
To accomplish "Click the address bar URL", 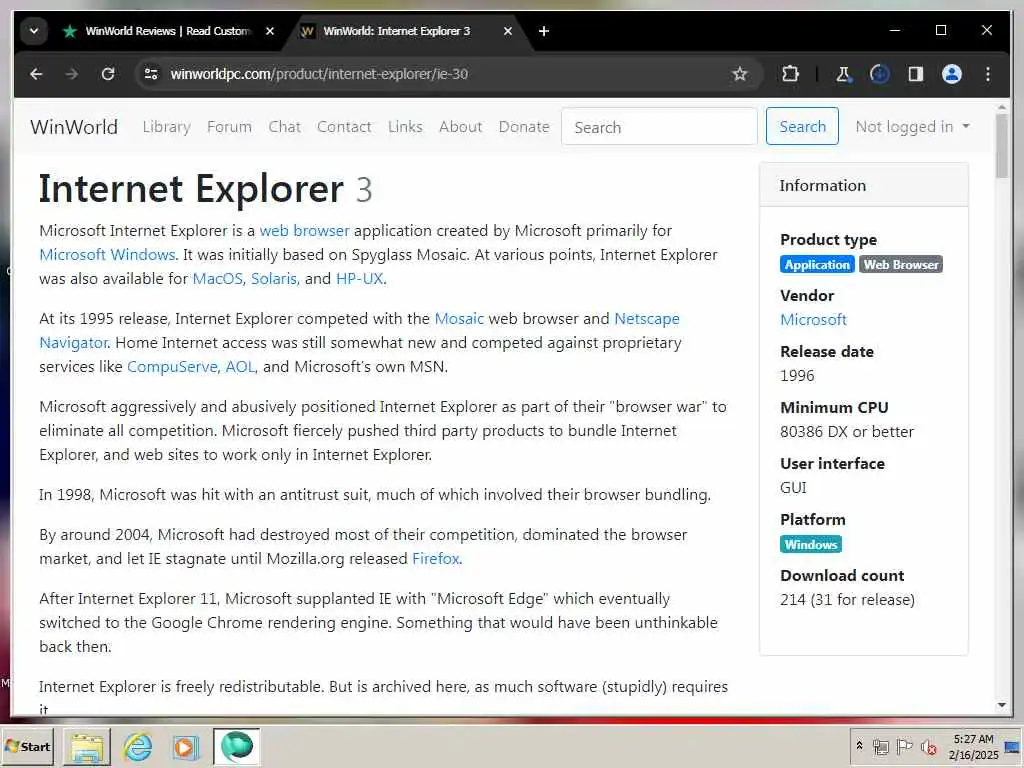I will pyautogui.click(x=319, y=74).
